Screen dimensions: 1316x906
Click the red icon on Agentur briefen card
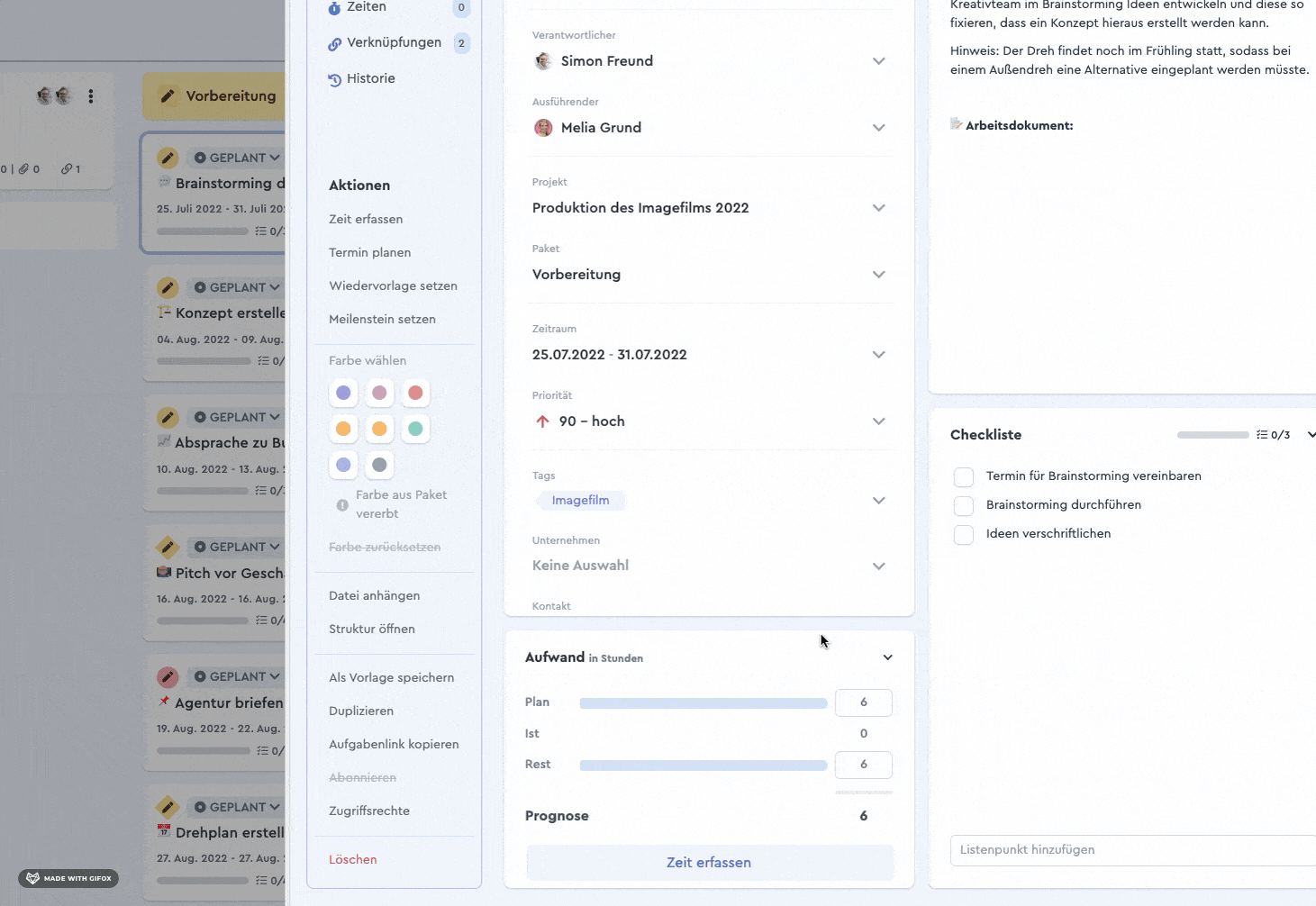[x=168, y=676]
